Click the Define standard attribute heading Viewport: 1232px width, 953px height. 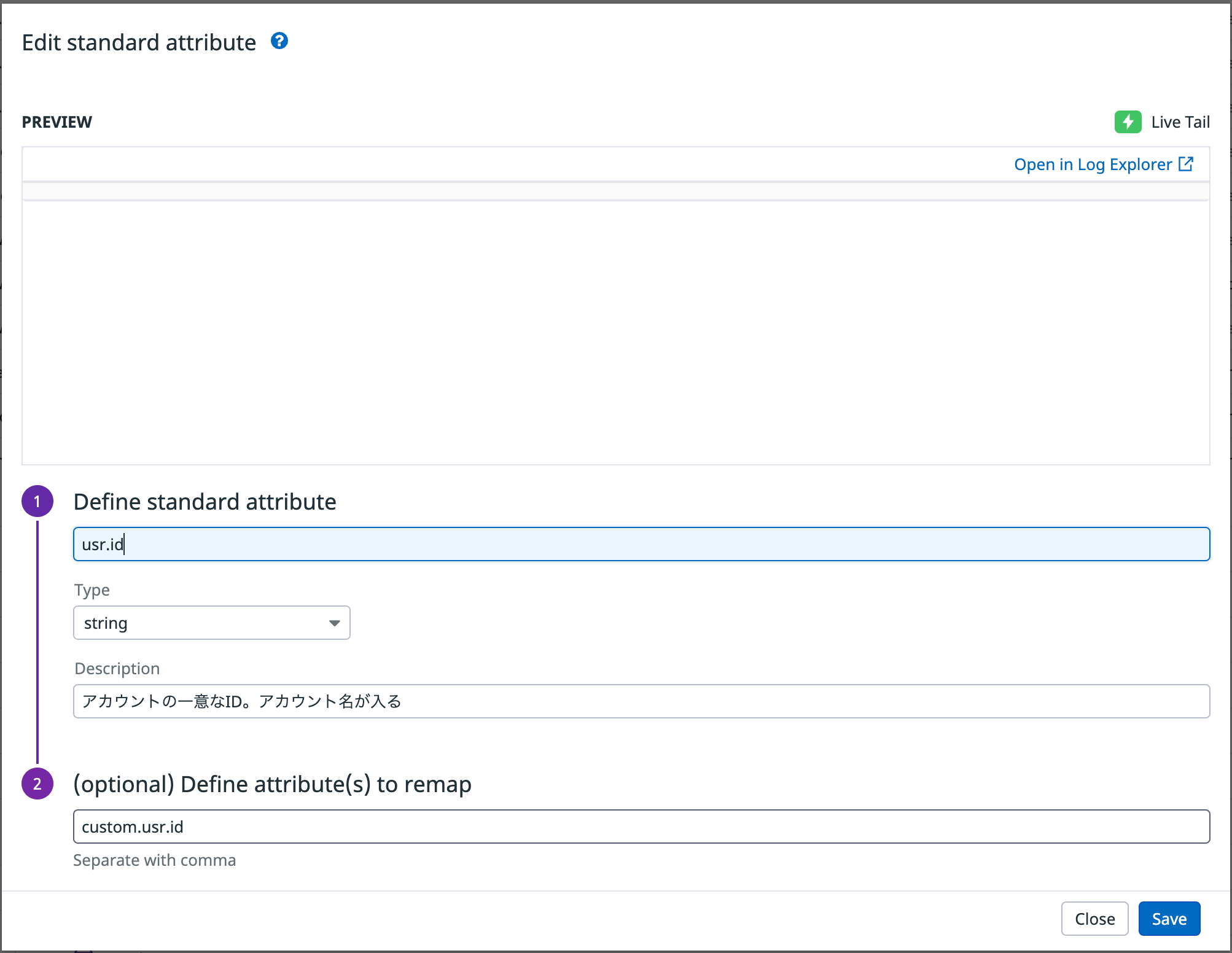pyautogui.click(x=205, y=502)
